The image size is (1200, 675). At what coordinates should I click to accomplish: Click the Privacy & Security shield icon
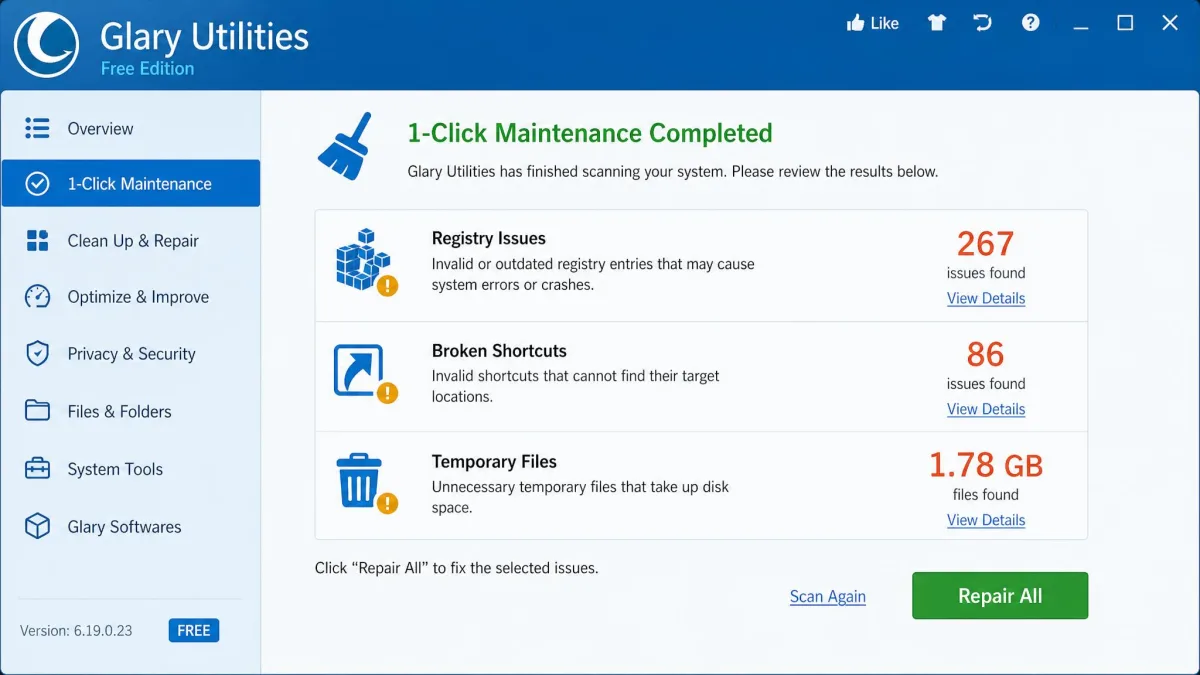[x=37, y=354]
